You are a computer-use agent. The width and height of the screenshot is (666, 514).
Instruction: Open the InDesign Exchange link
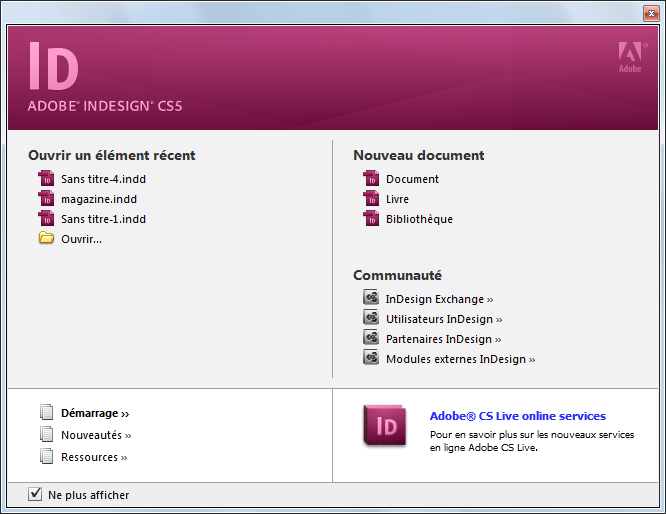pos(440,299)
